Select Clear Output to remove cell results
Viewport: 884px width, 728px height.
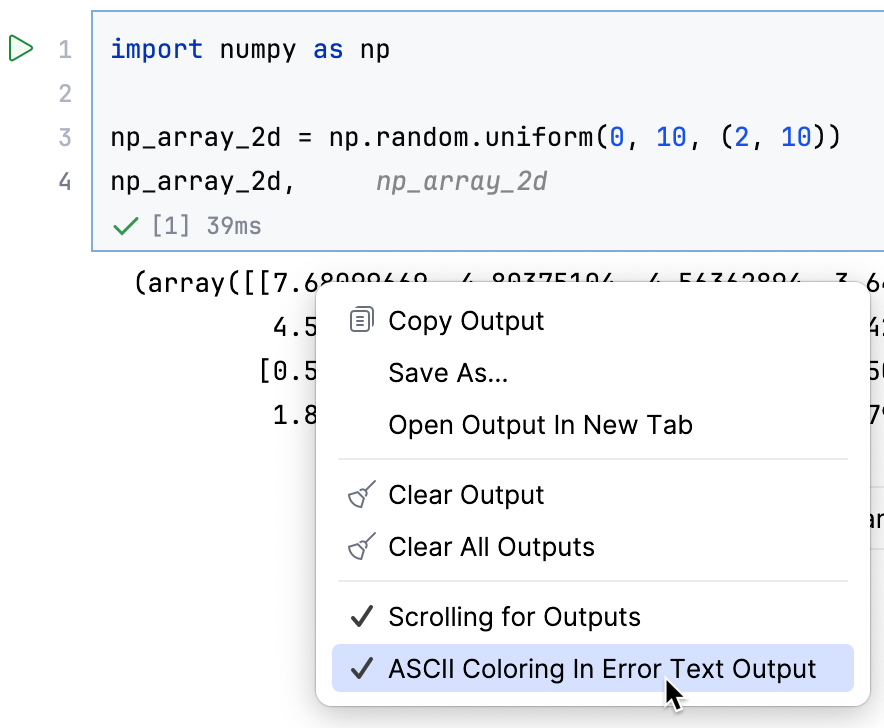466,494
